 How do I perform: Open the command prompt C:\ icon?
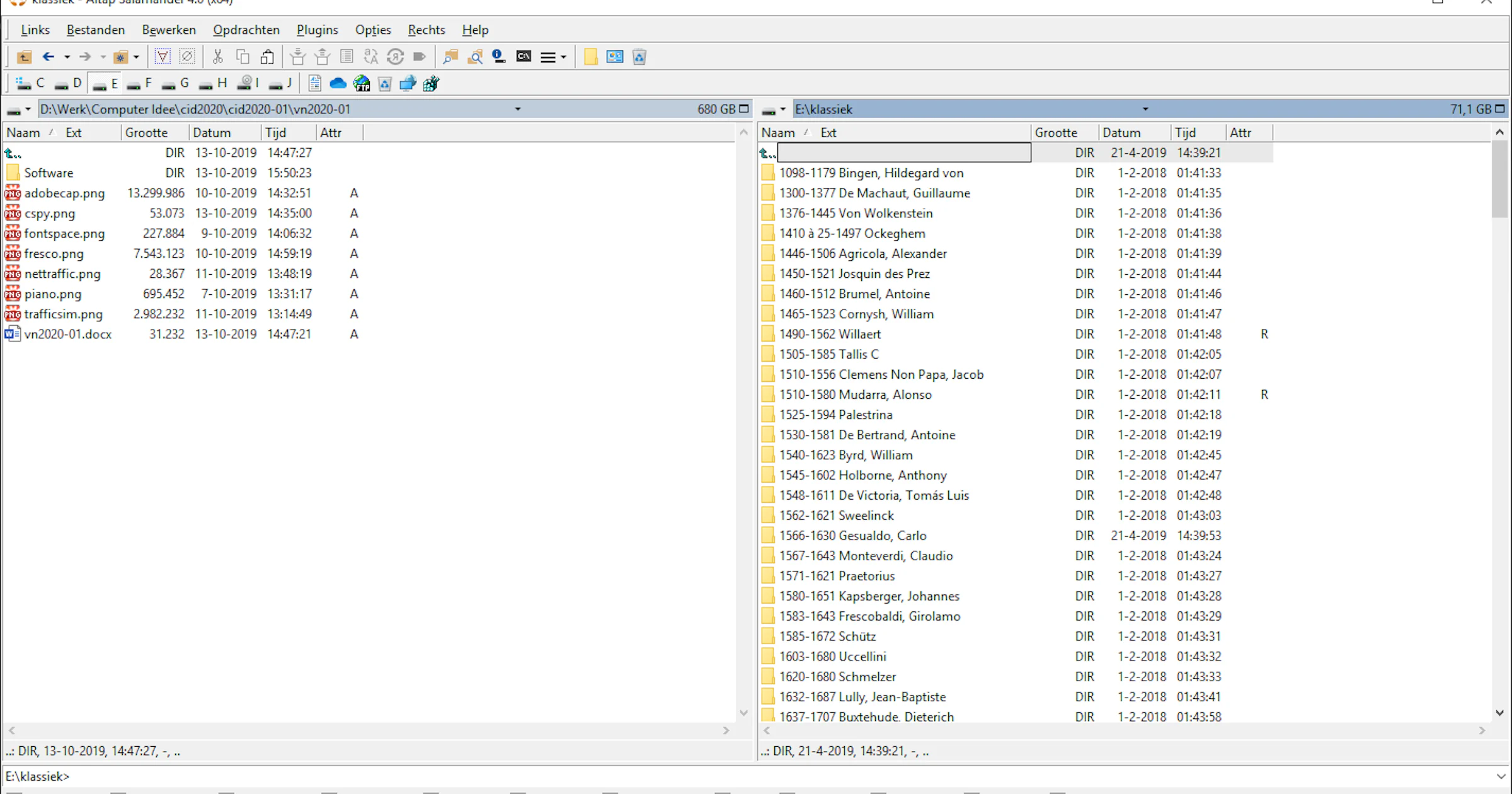(x=523, y=57)
